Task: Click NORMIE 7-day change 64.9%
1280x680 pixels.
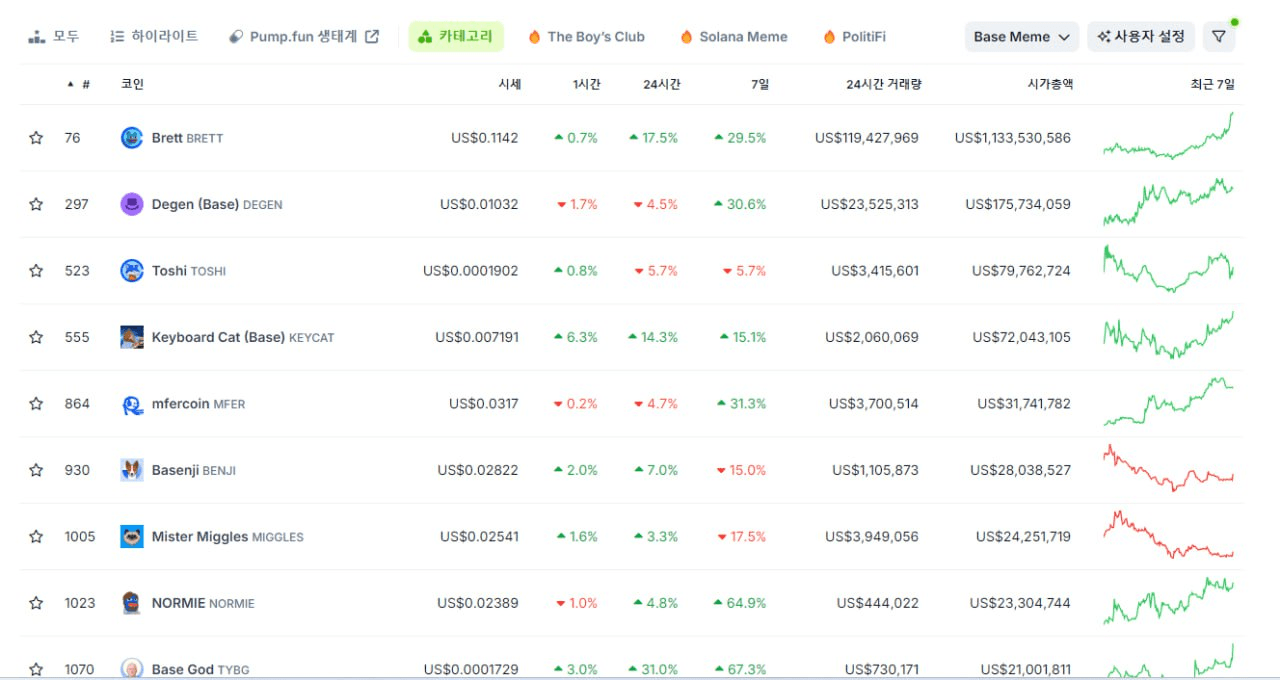Action: click(x=740, y=603)
